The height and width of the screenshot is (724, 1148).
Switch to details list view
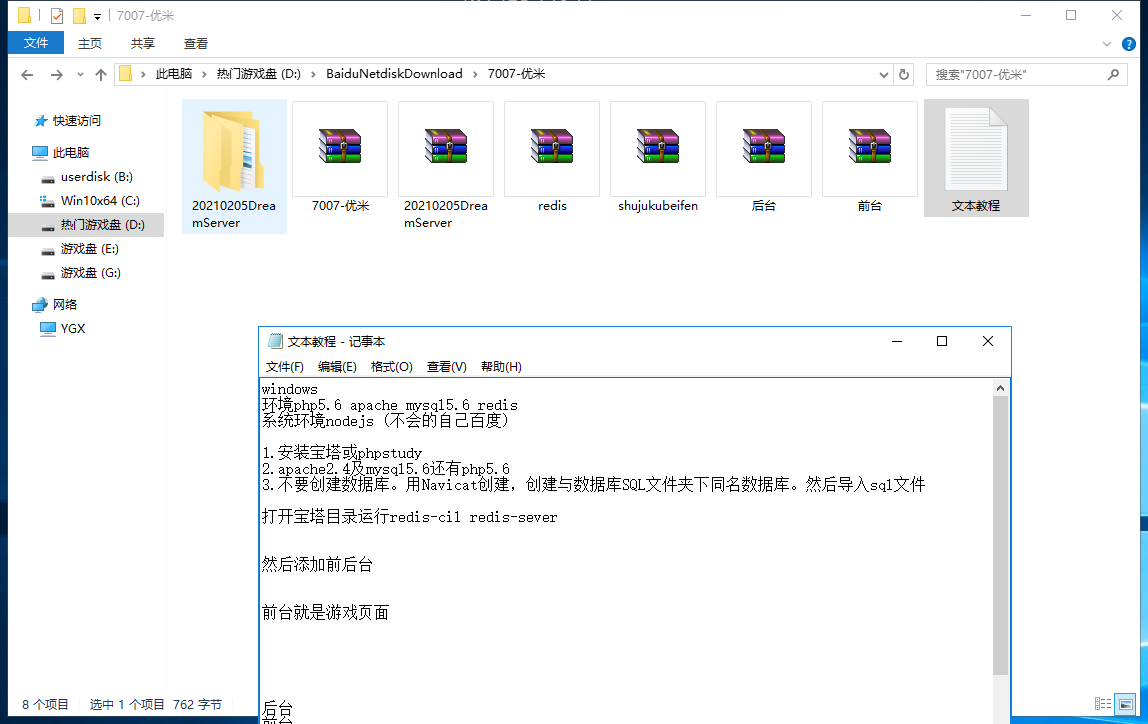click(x=1103, y=704)
